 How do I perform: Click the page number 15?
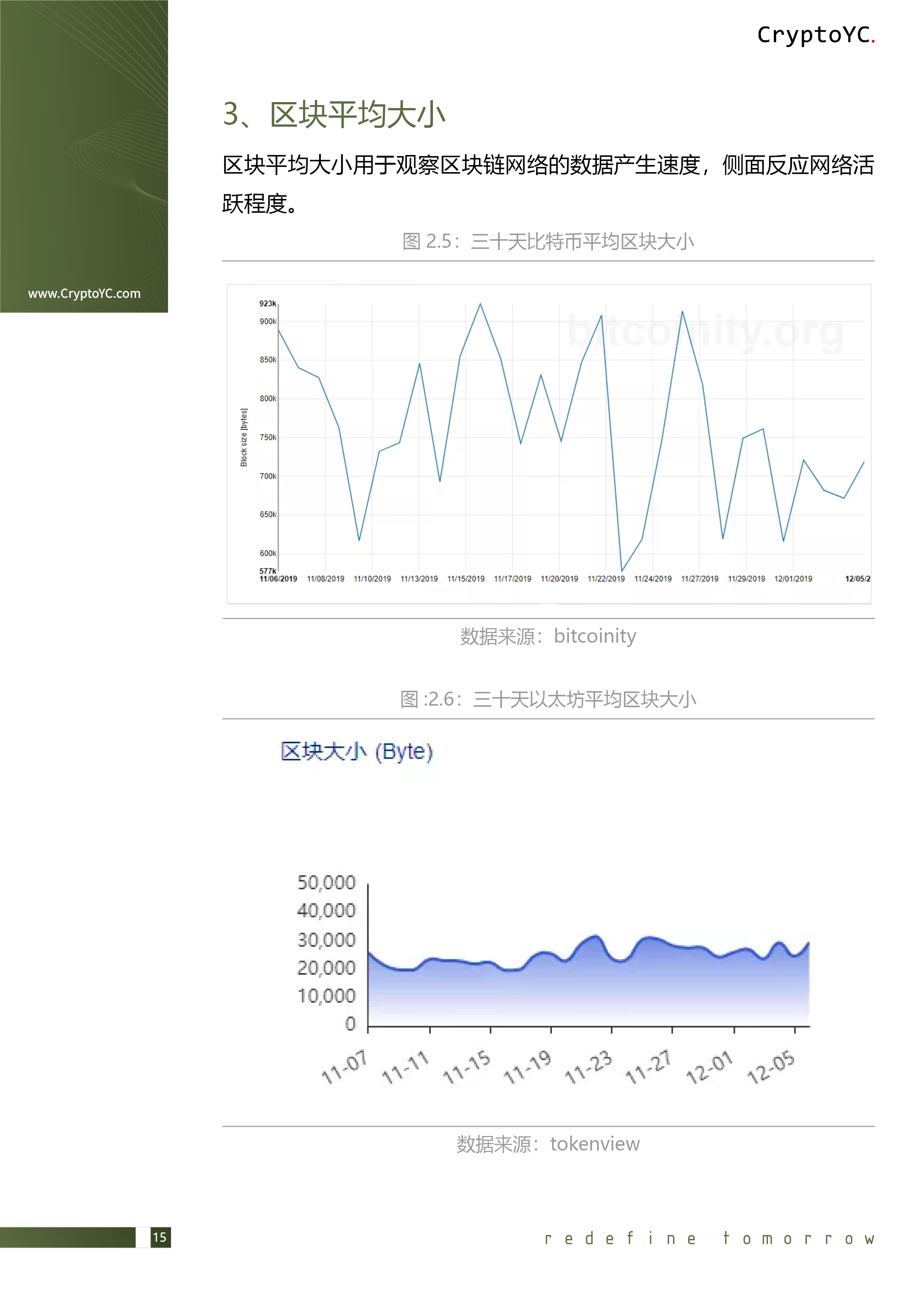coord(160,1237)
